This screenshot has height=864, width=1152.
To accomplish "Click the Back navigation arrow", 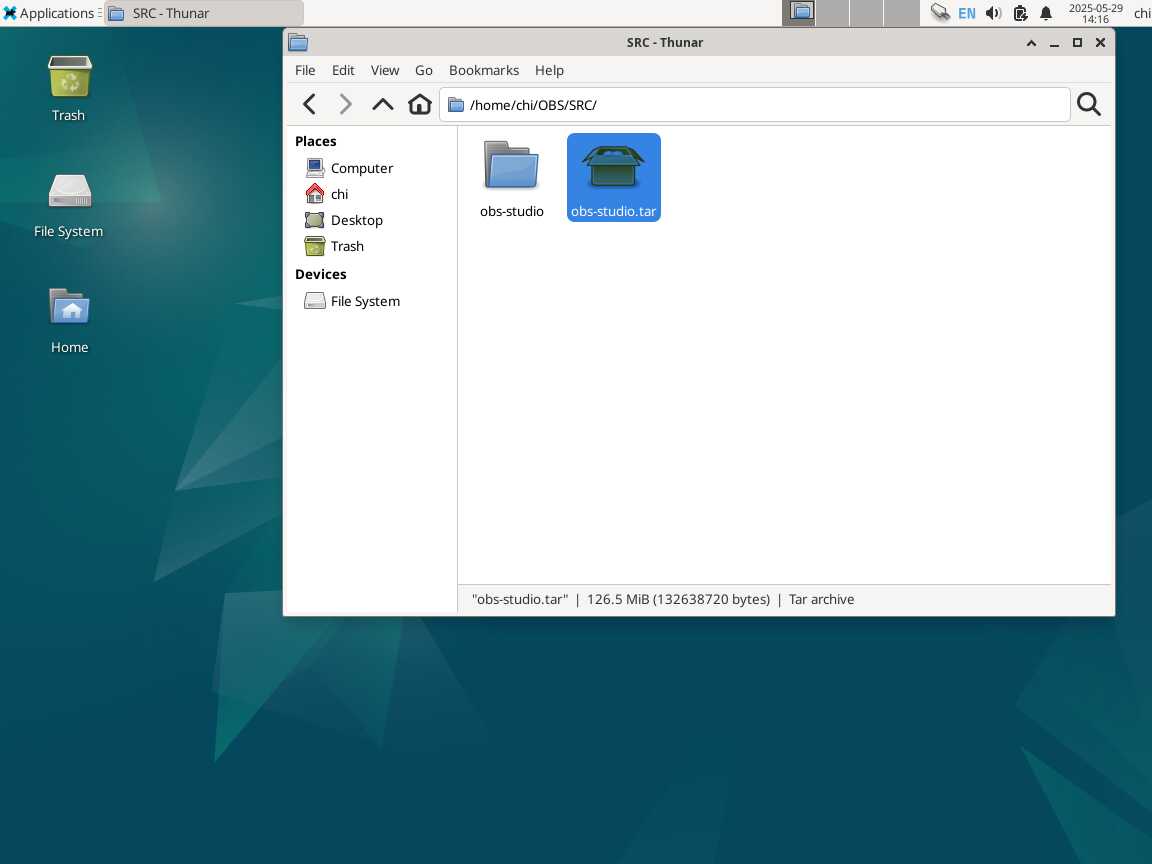I will click(x=309, y=104).
